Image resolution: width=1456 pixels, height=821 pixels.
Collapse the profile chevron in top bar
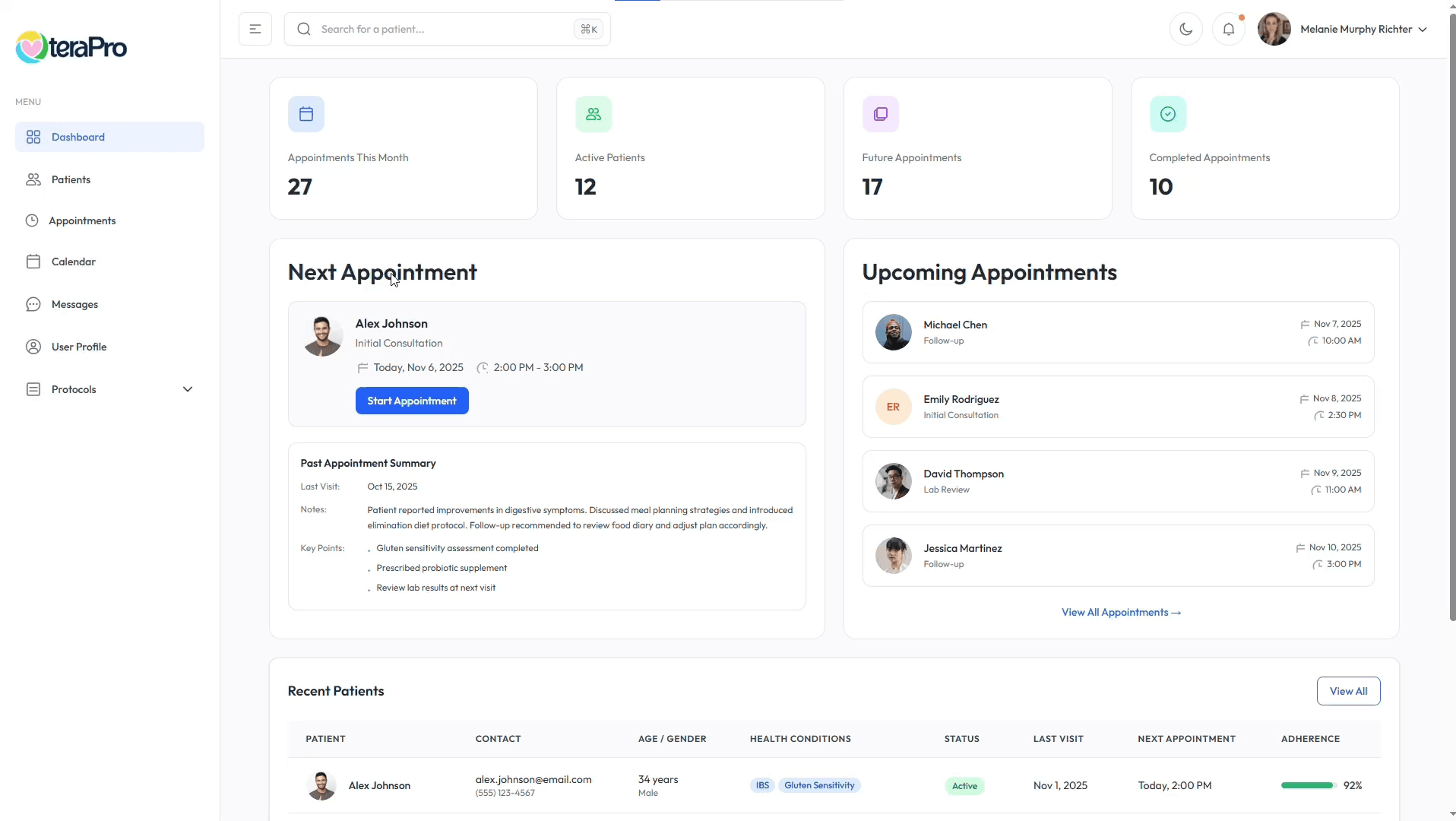click(x=1422, y=29)
